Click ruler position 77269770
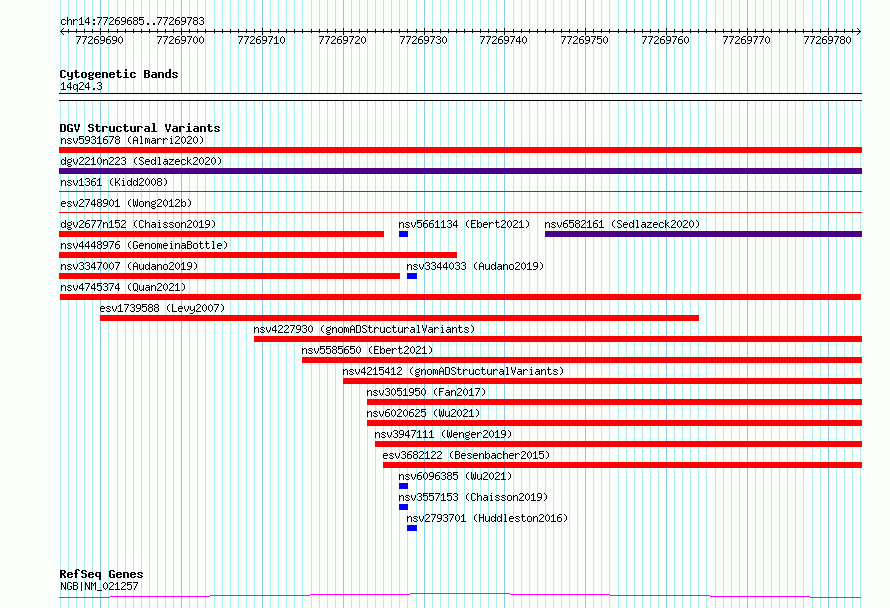 [746, 40]
